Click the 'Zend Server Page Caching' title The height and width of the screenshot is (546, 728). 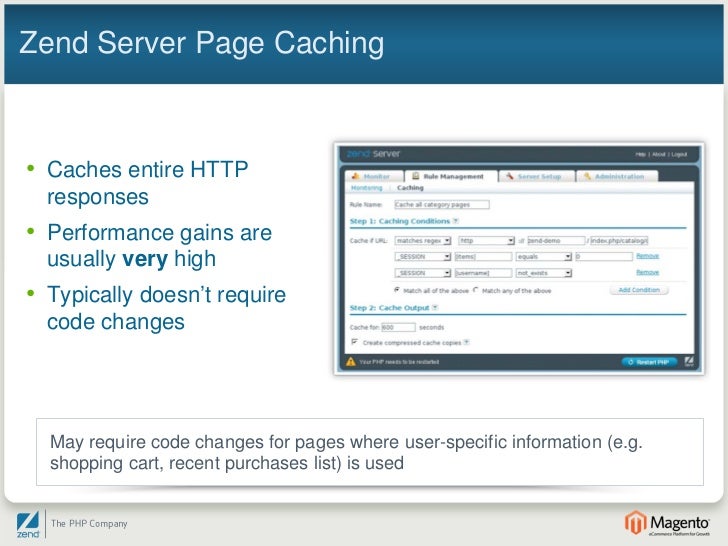[x=202, y=43]
